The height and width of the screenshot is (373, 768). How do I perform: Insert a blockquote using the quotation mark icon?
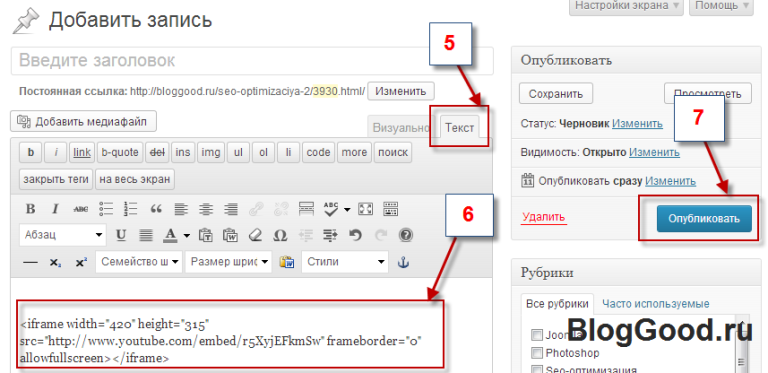coord(156,210)
